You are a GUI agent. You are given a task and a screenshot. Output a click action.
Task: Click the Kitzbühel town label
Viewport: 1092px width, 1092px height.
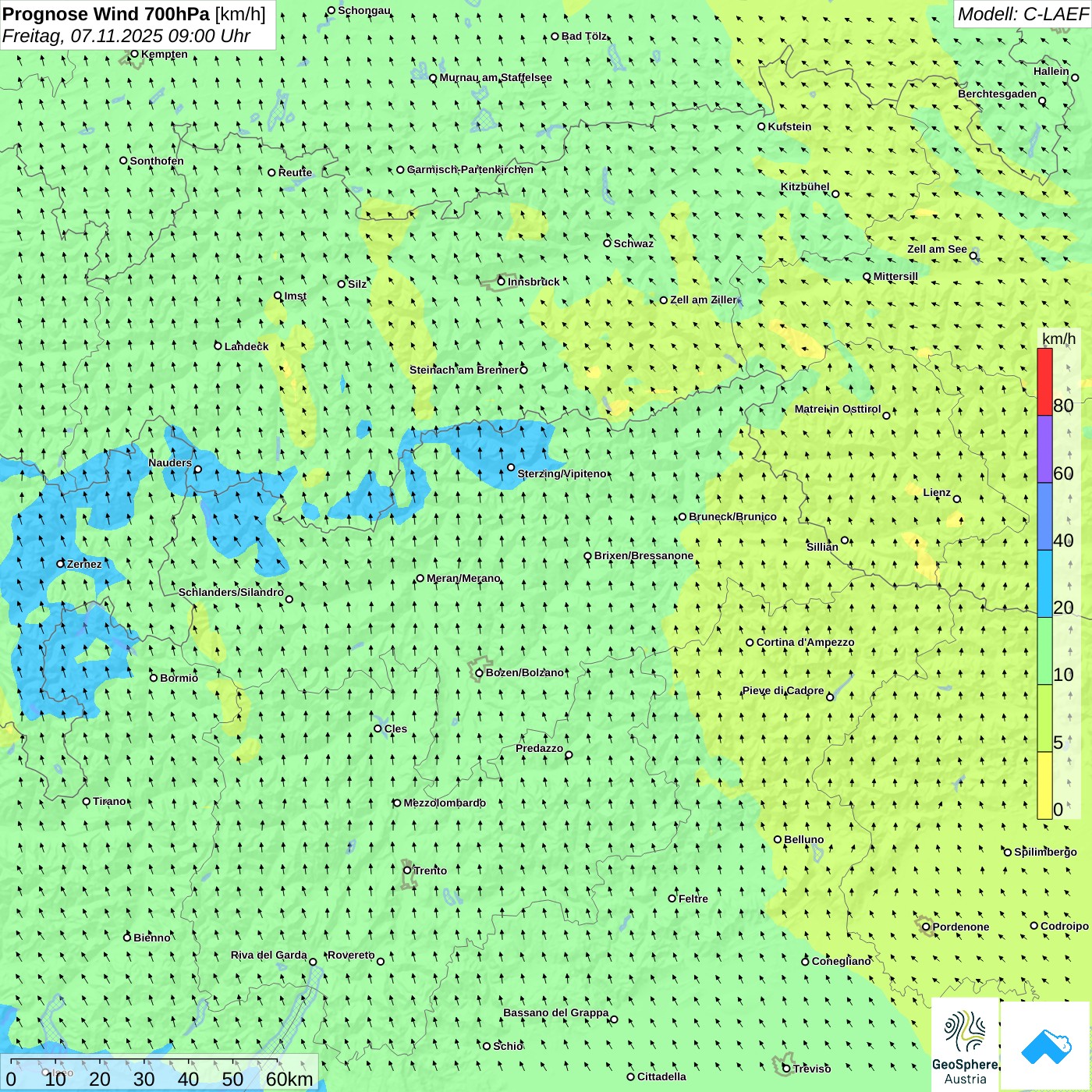click(805, 186)
